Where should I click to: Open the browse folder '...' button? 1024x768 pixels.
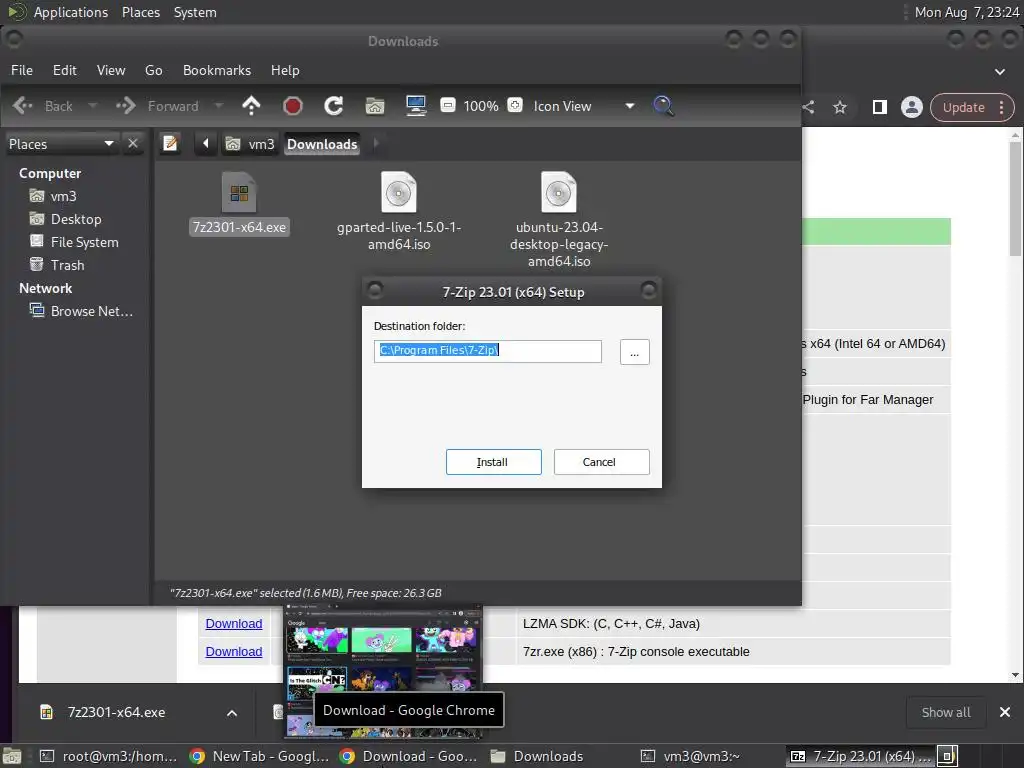634,352
